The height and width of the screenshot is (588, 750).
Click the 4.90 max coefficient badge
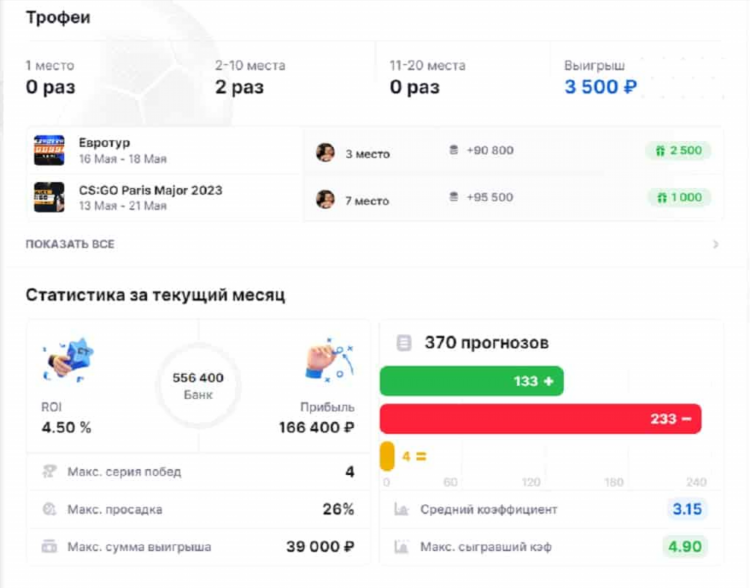[685, 546]
